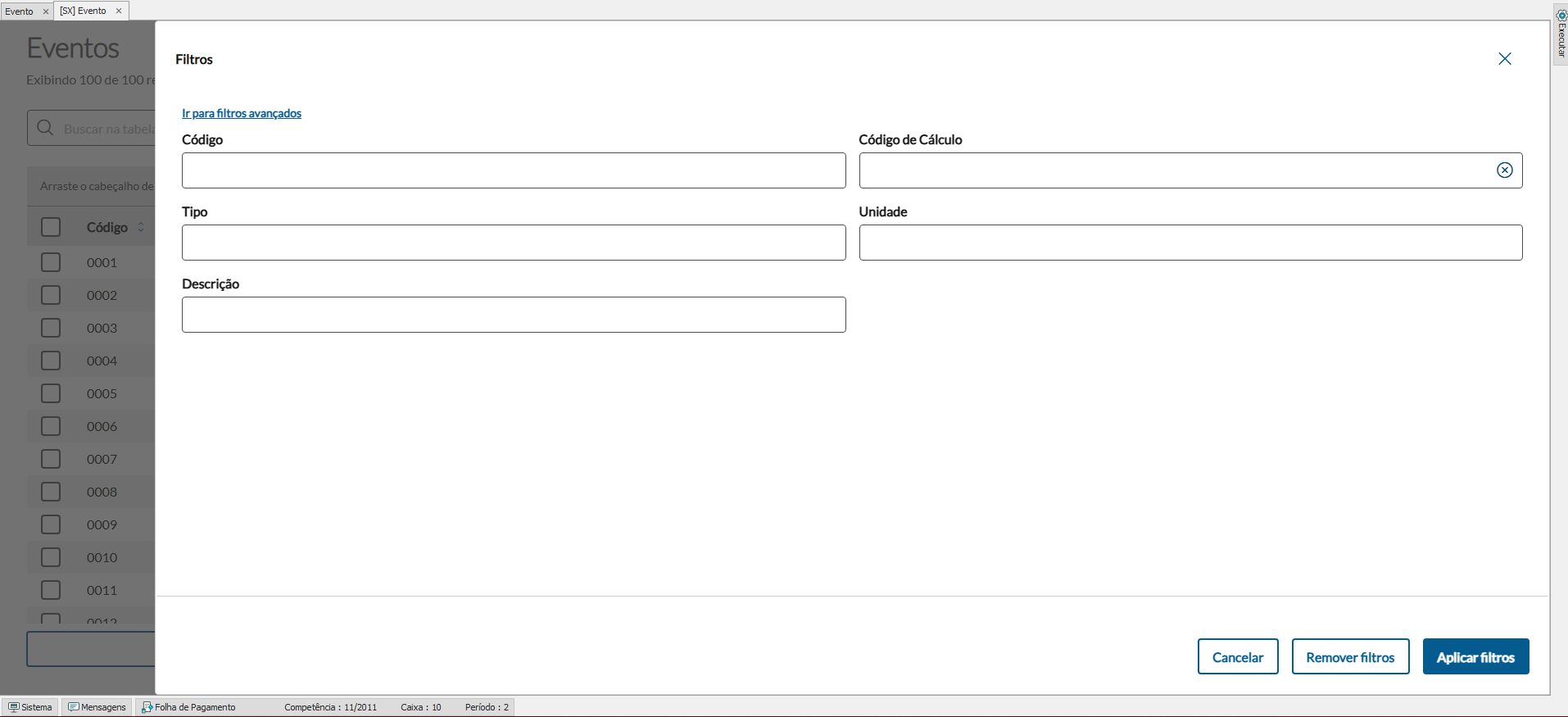This screenshot has height=717, width=1568.
Task: Check the row 0009 checkbox
Action: [51, 524]
